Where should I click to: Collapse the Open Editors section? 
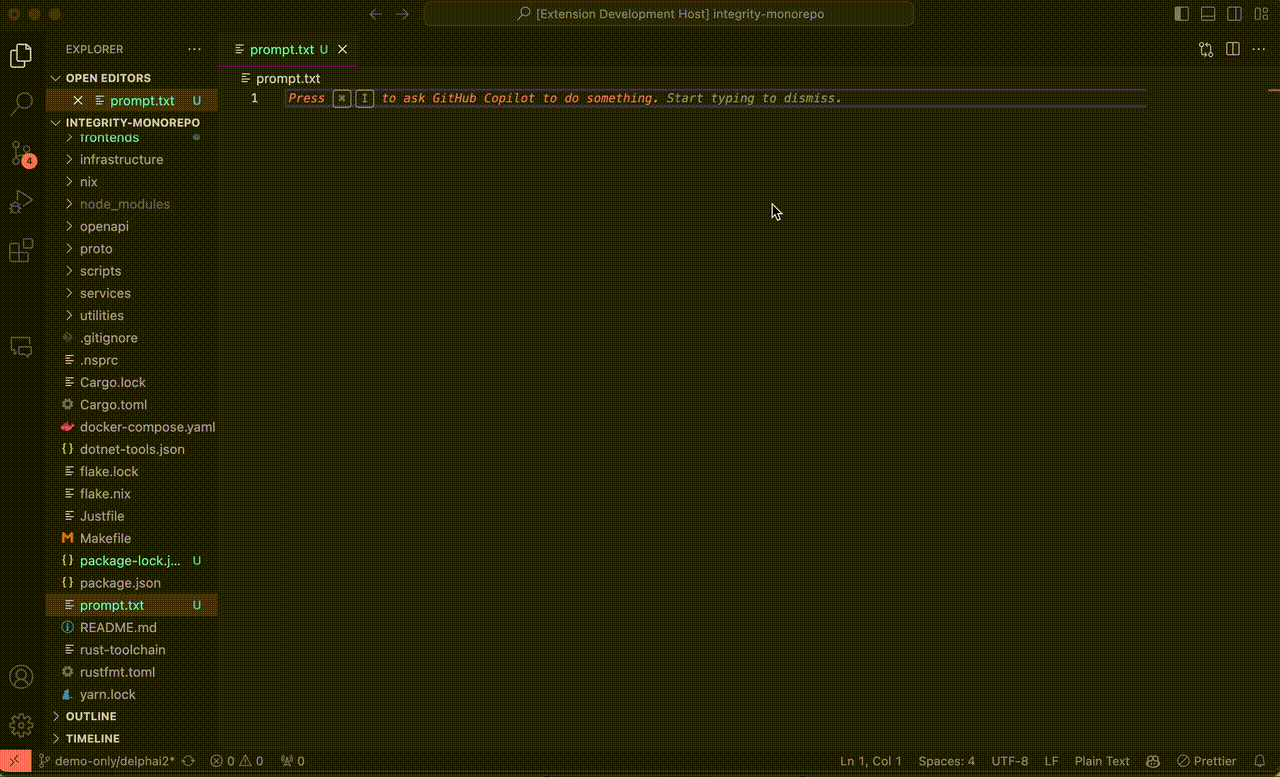(131, 78)
